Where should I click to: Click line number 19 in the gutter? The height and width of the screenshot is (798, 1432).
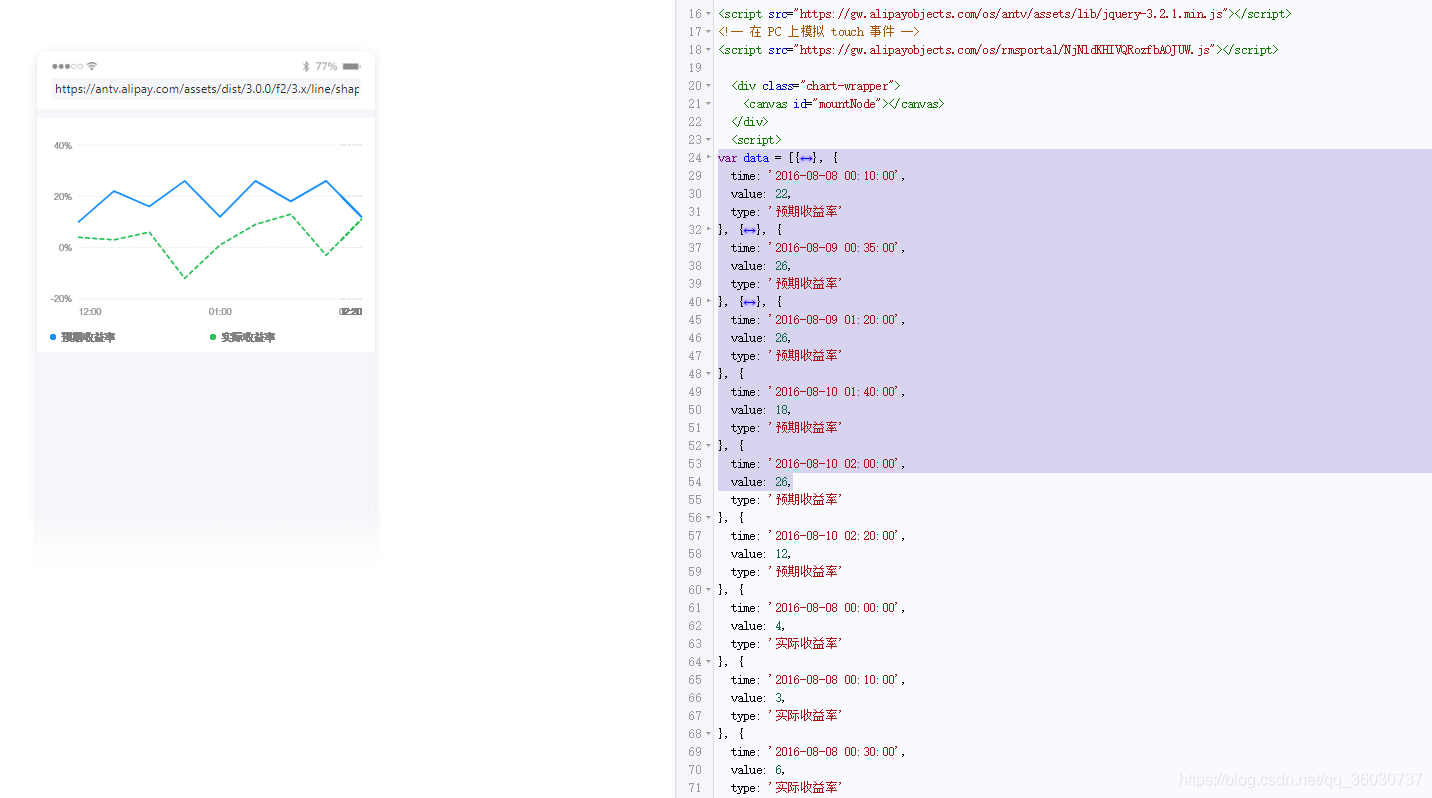[695, 68]
